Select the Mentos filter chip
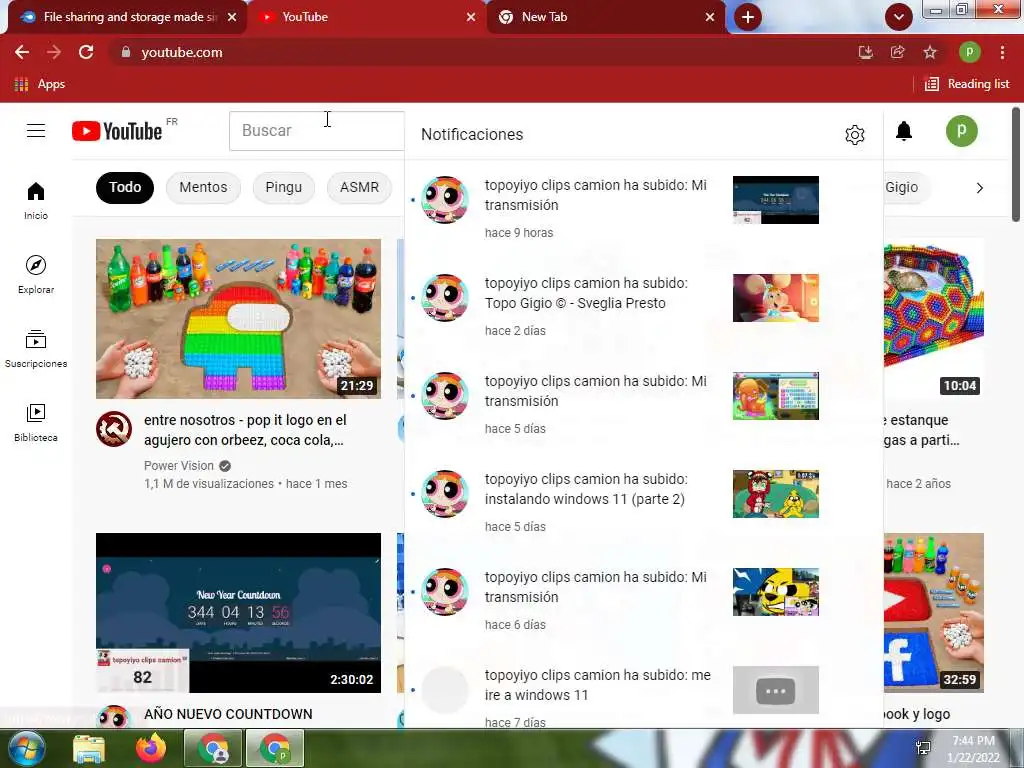 pyautogui.click(x=203, y=187)
